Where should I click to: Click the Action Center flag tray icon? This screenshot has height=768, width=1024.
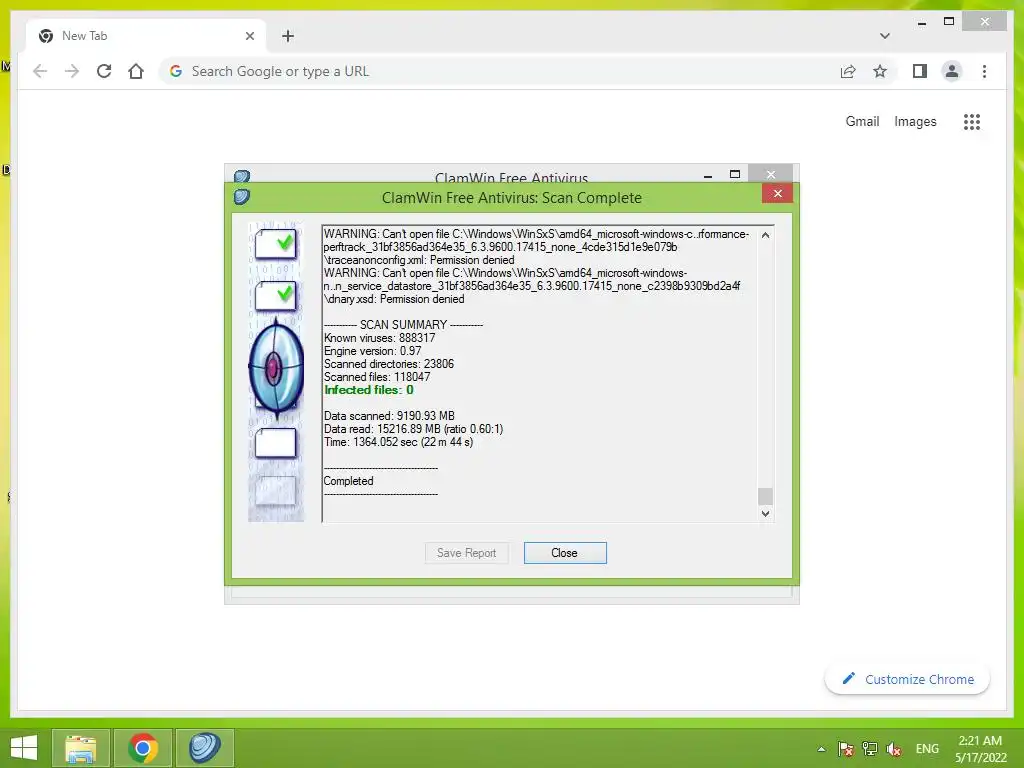[846, 749]
